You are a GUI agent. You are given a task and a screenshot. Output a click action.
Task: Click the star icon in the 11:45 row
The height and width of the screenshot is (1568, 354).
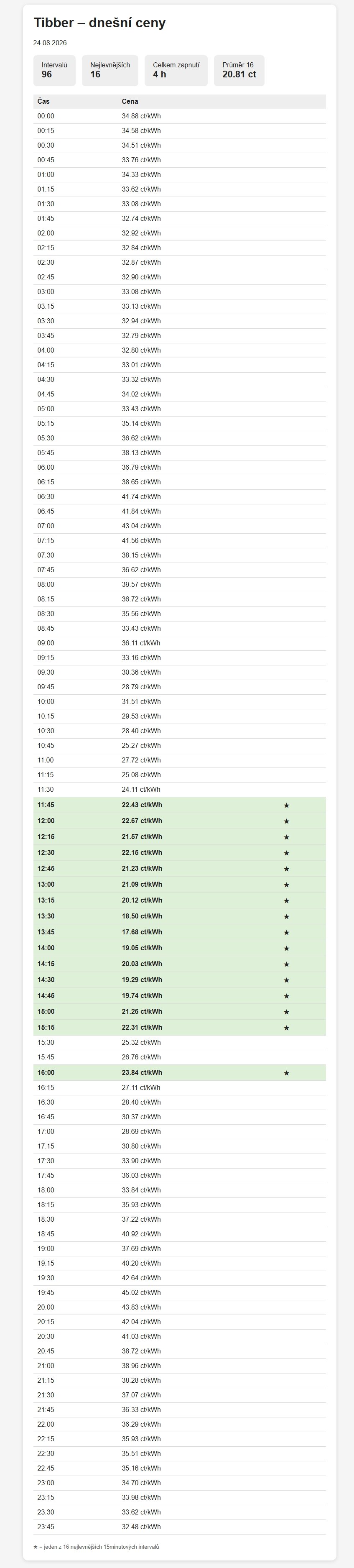click(286, 805)
